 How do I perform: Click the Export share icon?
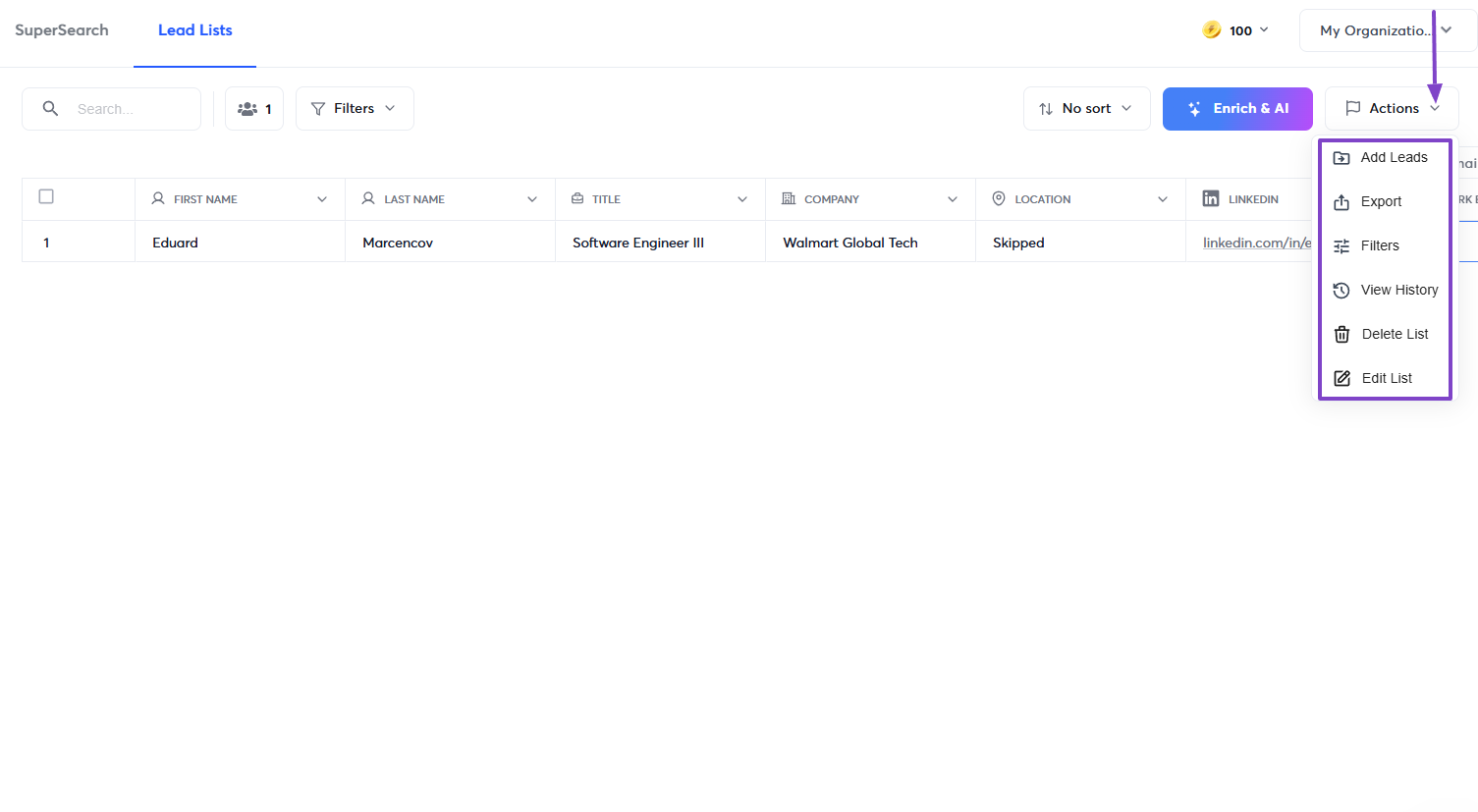[1341, 202]
